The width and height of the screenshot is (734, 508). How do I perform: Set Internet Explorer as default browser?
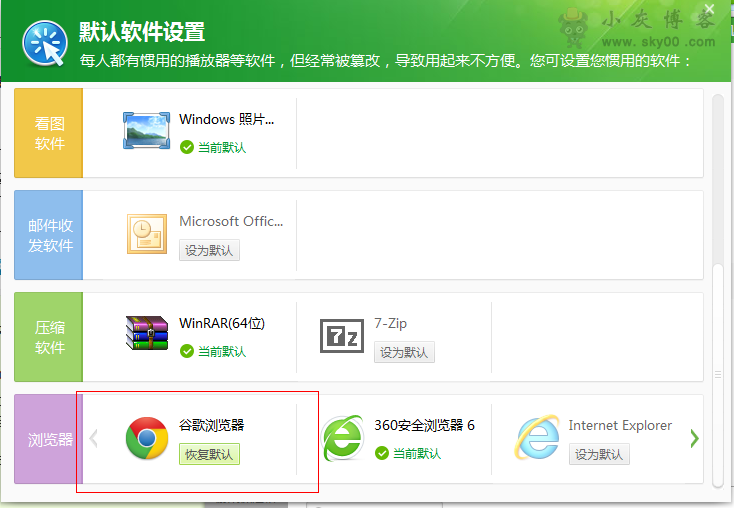pyautogui.click(x=599, y=454)
